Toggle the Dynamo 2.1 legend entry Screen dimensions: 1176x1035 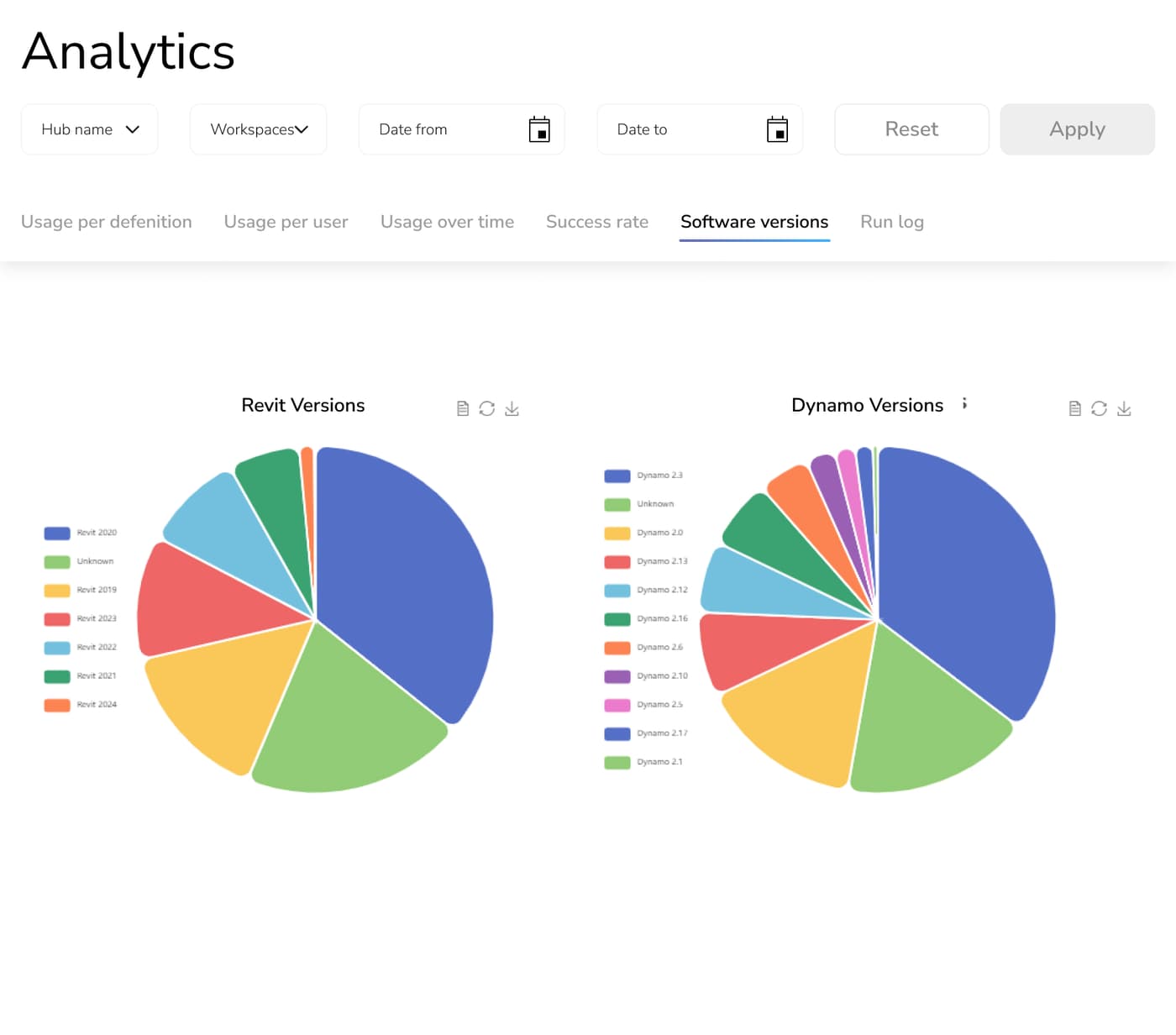[x=643, y=762]
